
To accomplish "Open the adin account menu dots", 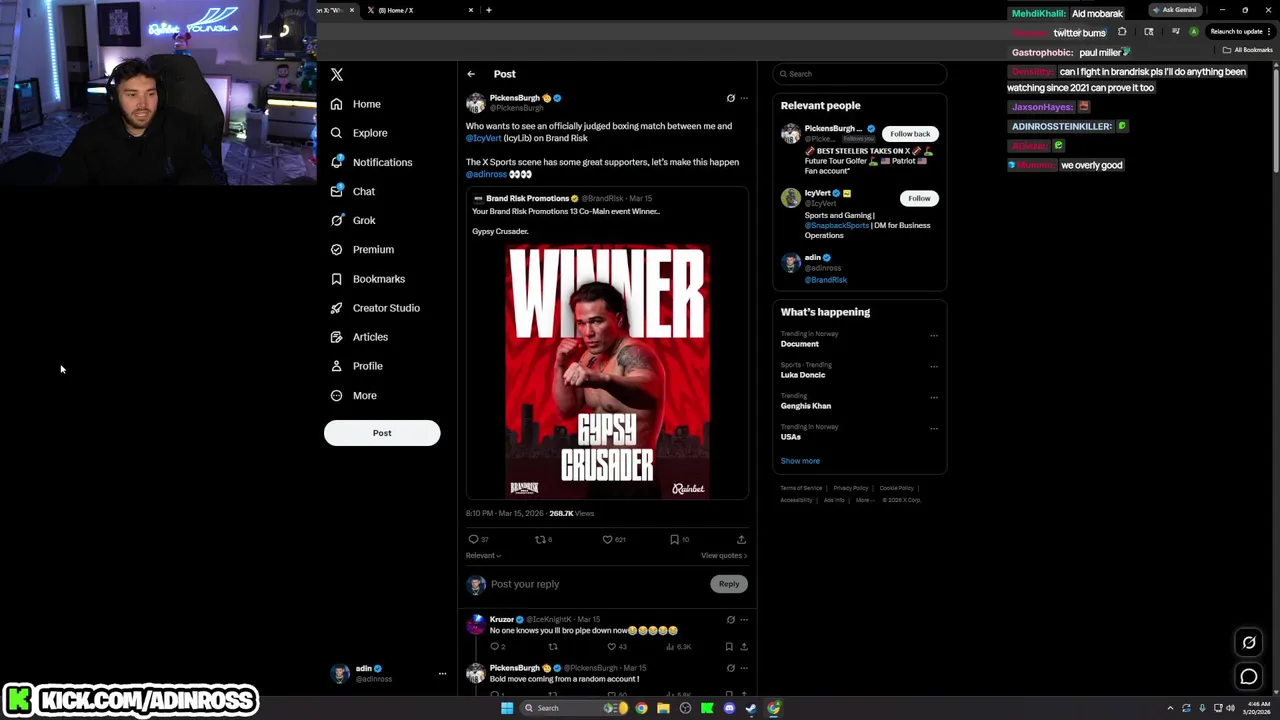I will pos(442,674).
